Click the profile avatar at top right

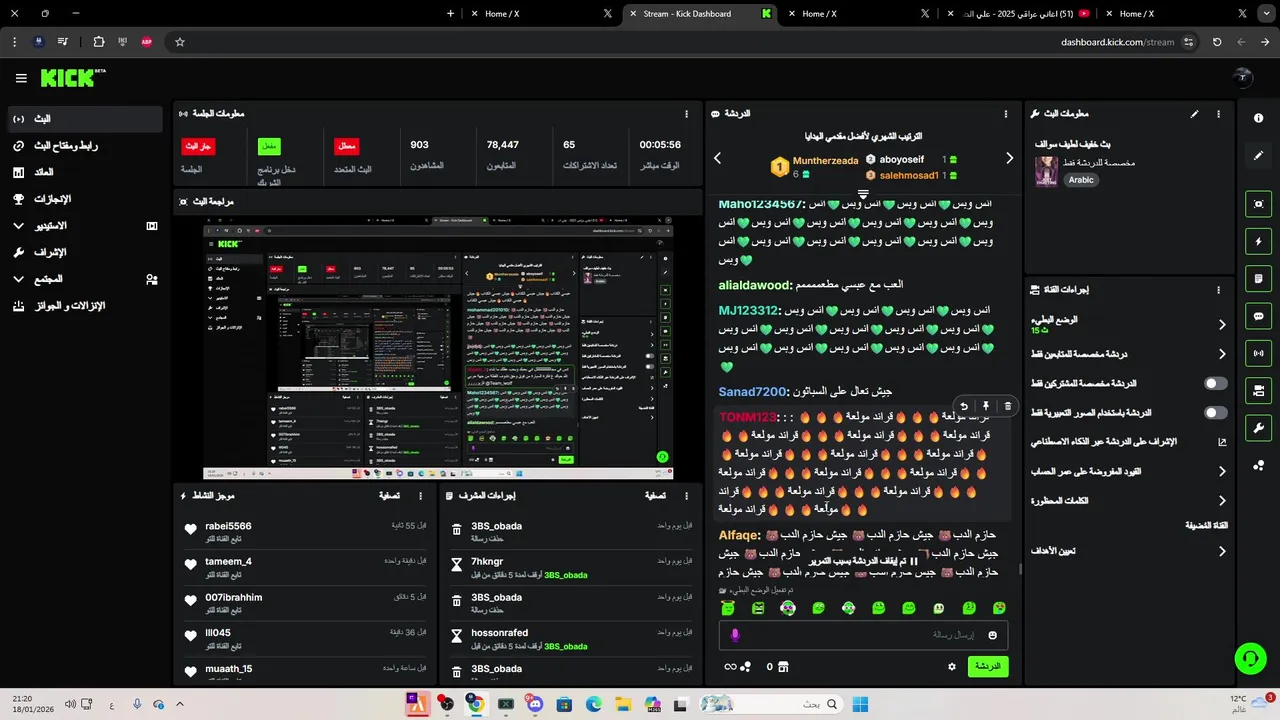tap(1243, 77)
